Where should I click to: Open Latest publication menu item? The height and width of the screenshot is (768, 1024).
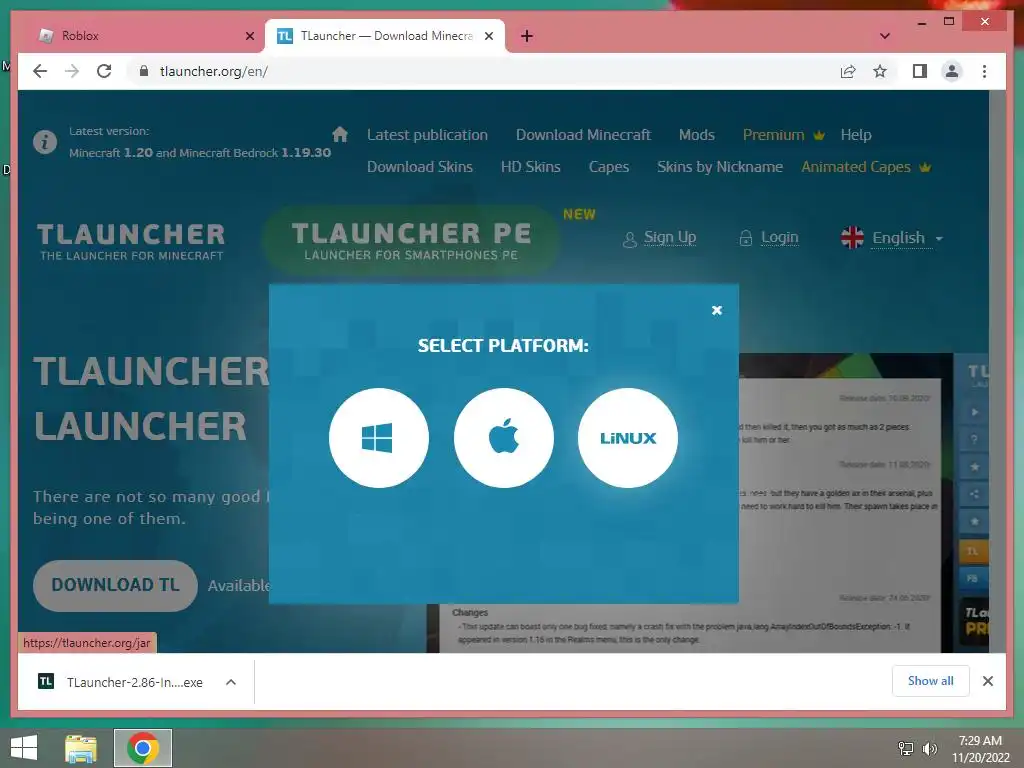pos(427,135)
